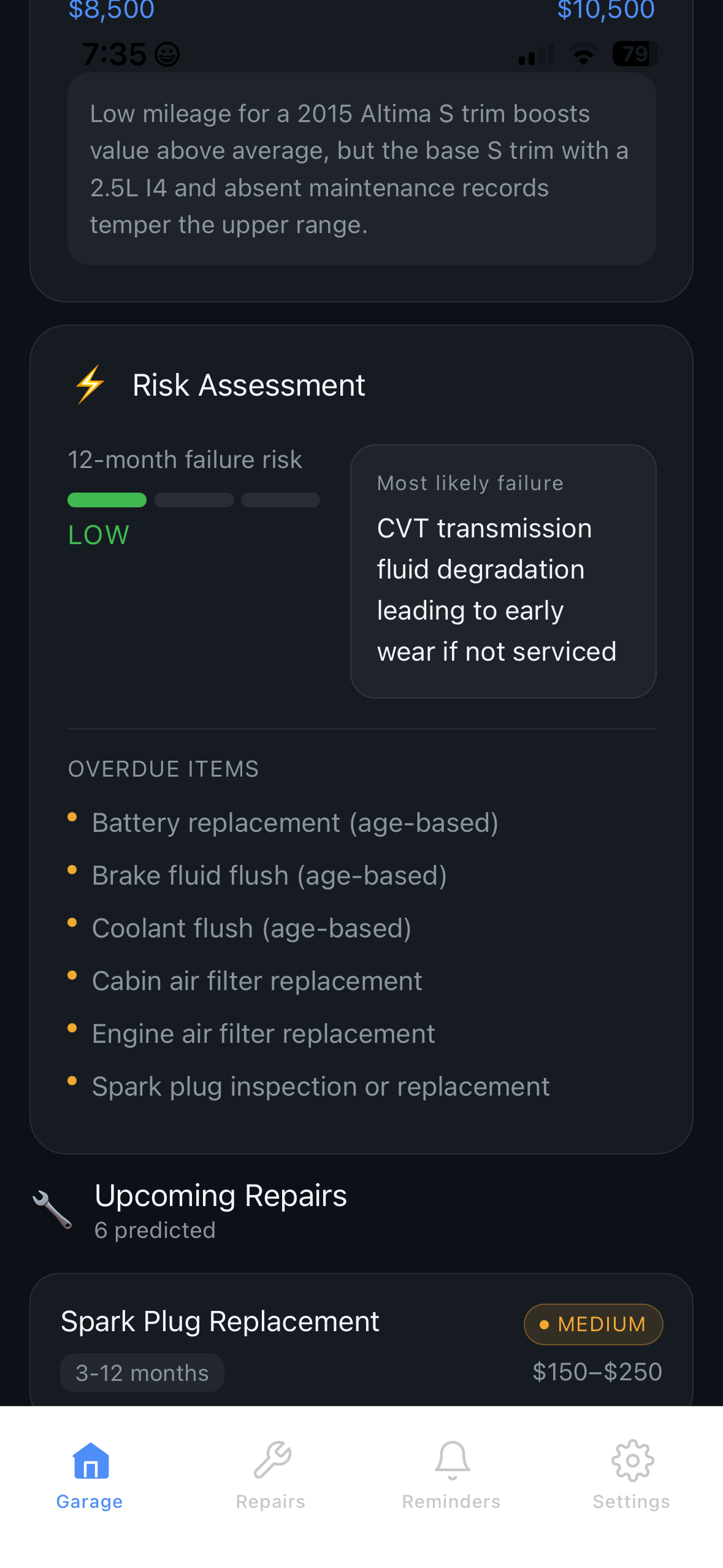723x1568 pixels.
Task: Open the Repairs wrench icon in tab bar
Action: pos(270,1460)
